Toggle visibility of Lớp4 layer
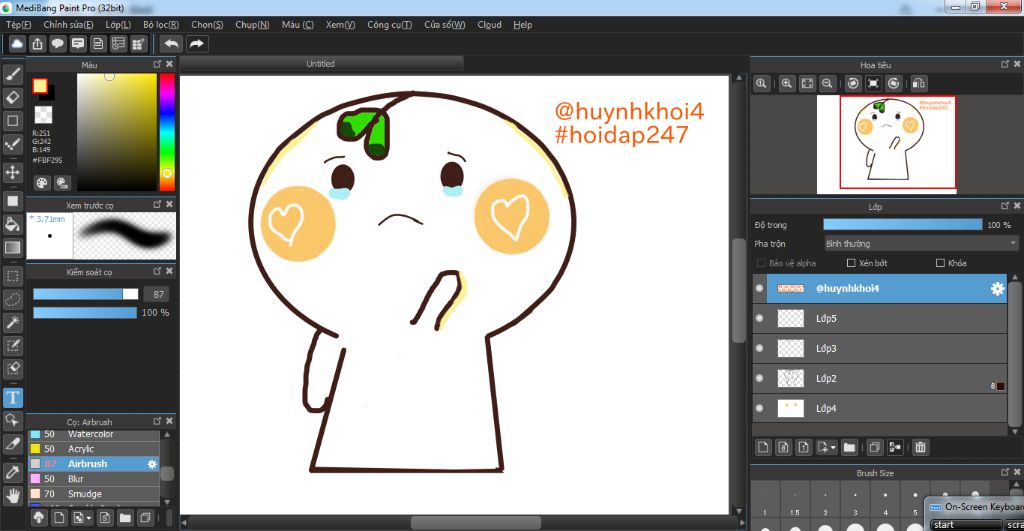Image resolution: width=1024 pixels, height=531 pixels. 760,408
